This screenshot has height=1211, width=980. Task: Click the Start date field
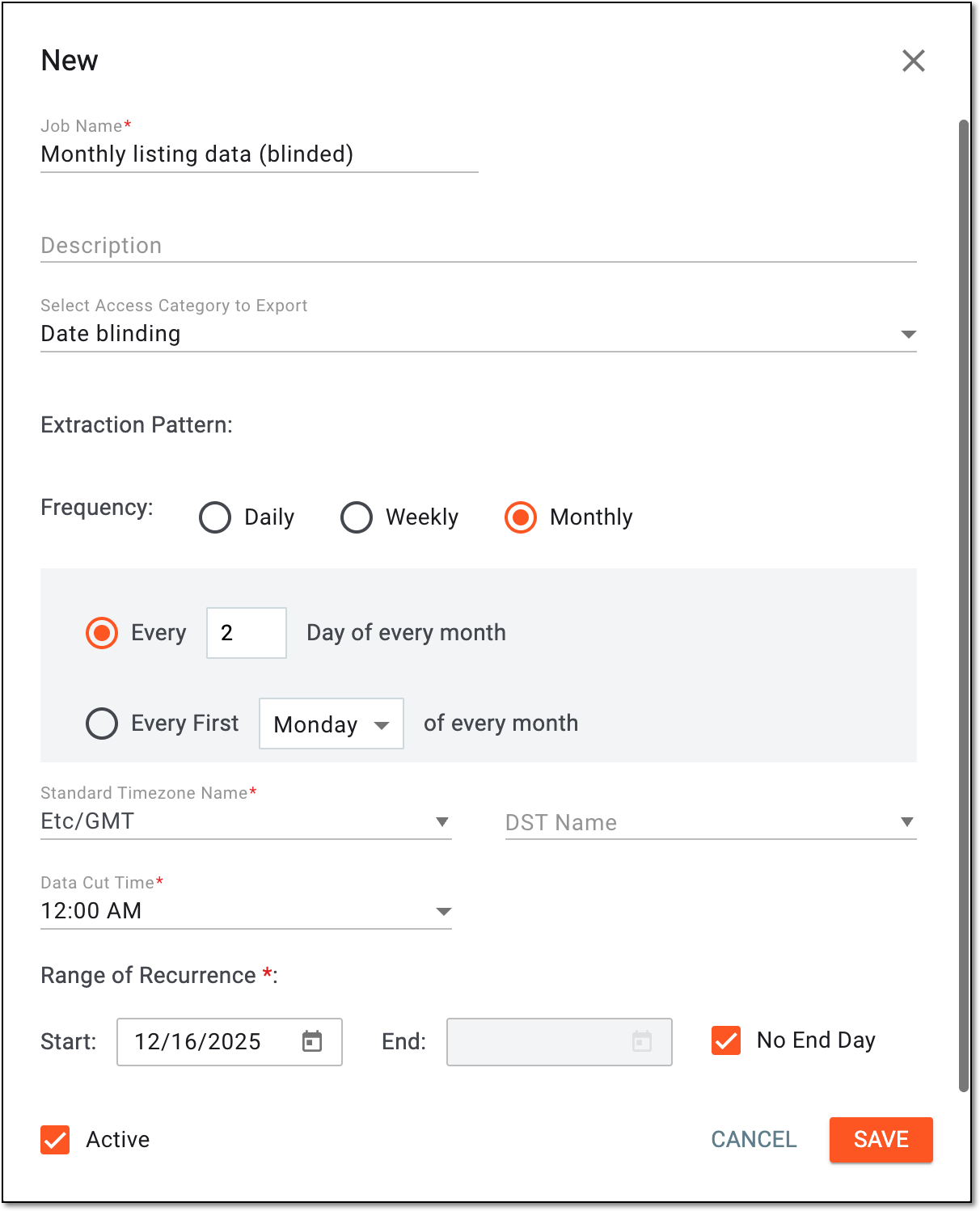pos(230,1042)
